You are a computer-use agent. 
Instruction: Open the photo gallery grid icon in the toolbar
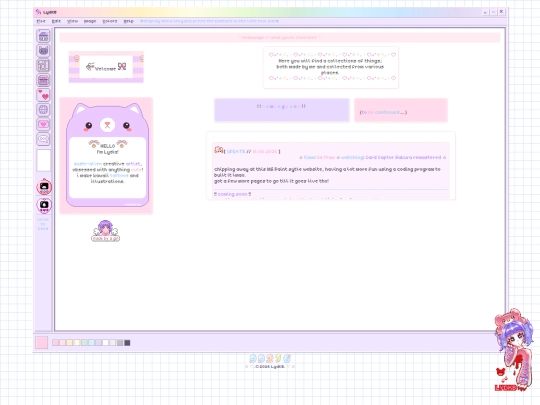click(43, 65)
